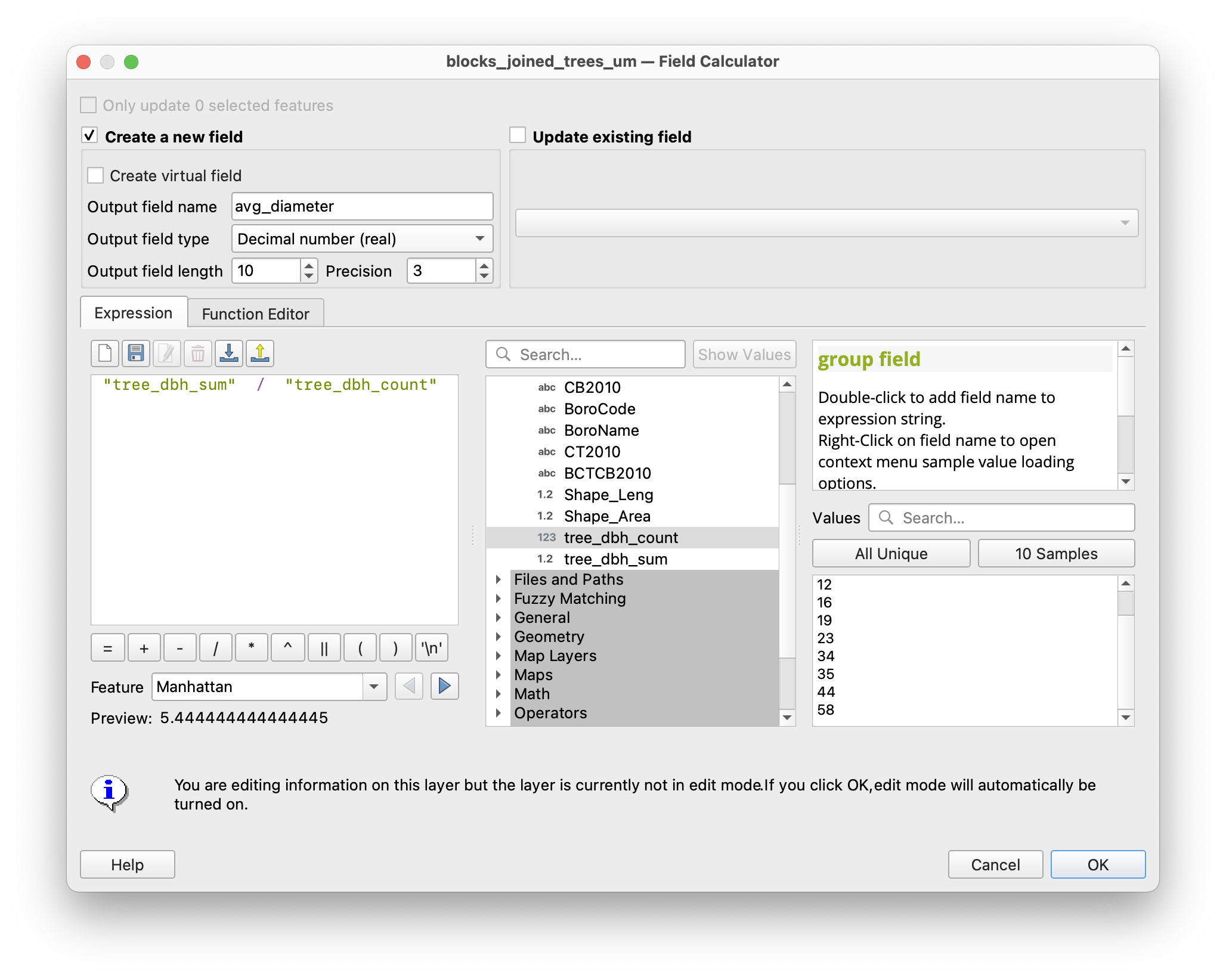Insert the string concatenation || operator

point(324,648)
